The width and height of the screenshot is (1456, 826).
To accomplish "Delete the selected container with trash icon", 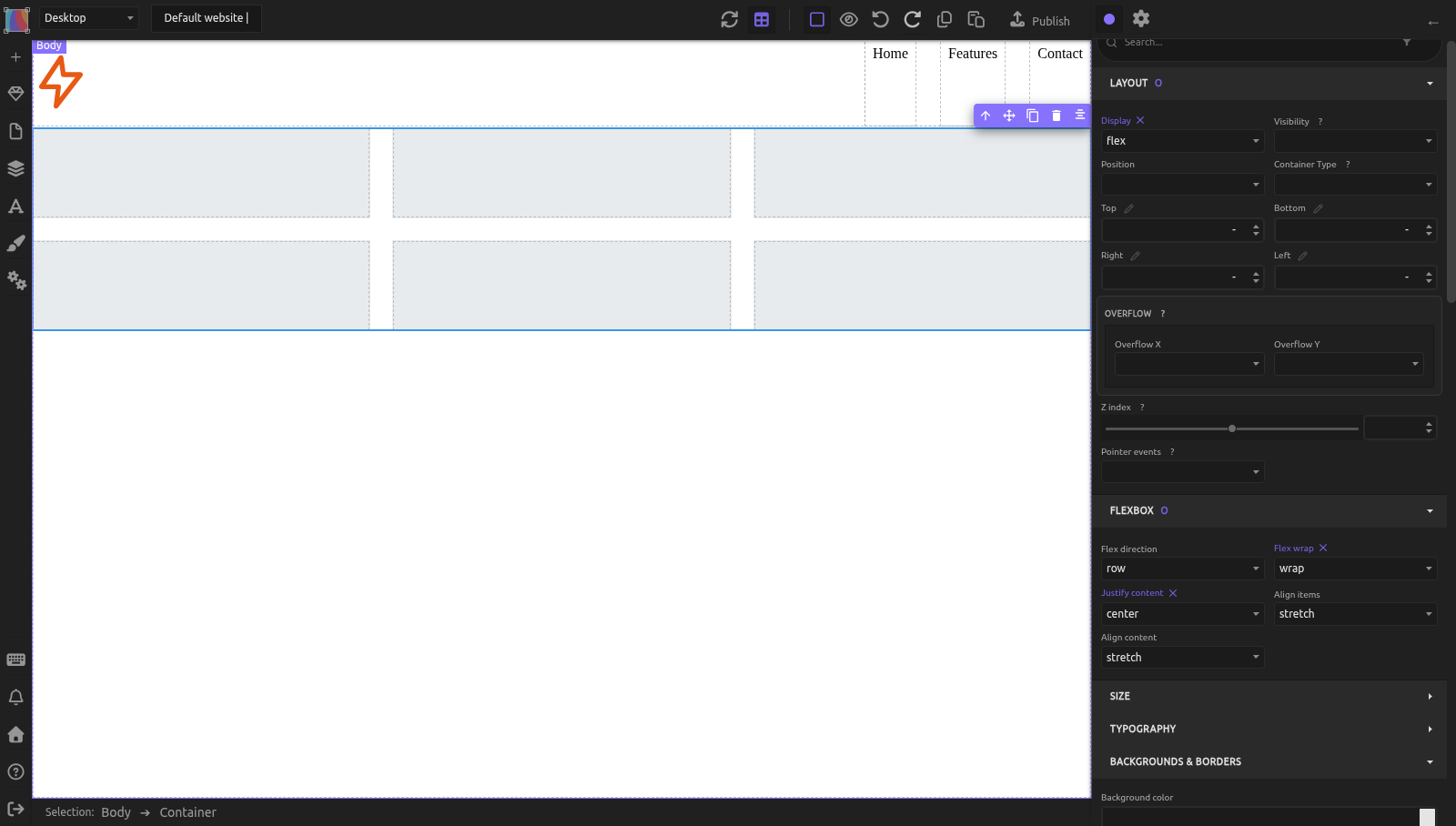I will coord(1056,116).
